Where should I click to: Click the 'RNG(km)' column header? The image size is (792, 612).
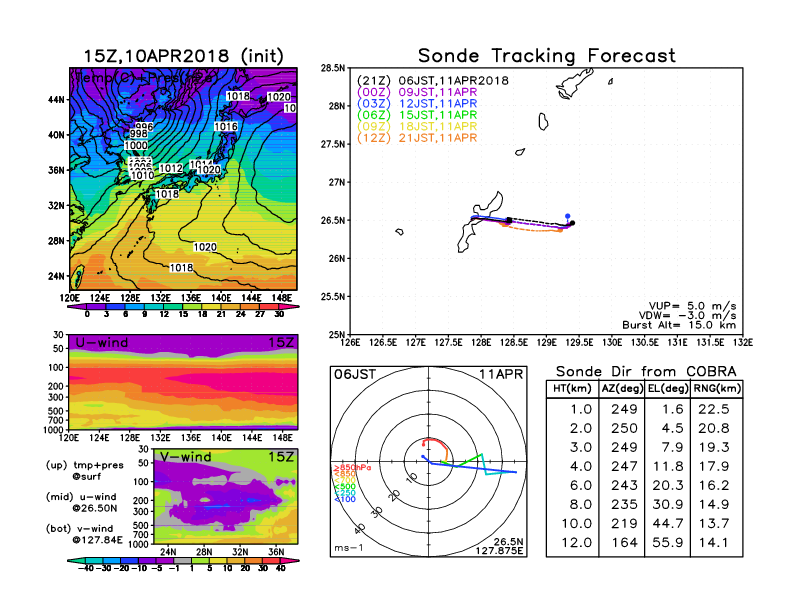pos(717,388)
